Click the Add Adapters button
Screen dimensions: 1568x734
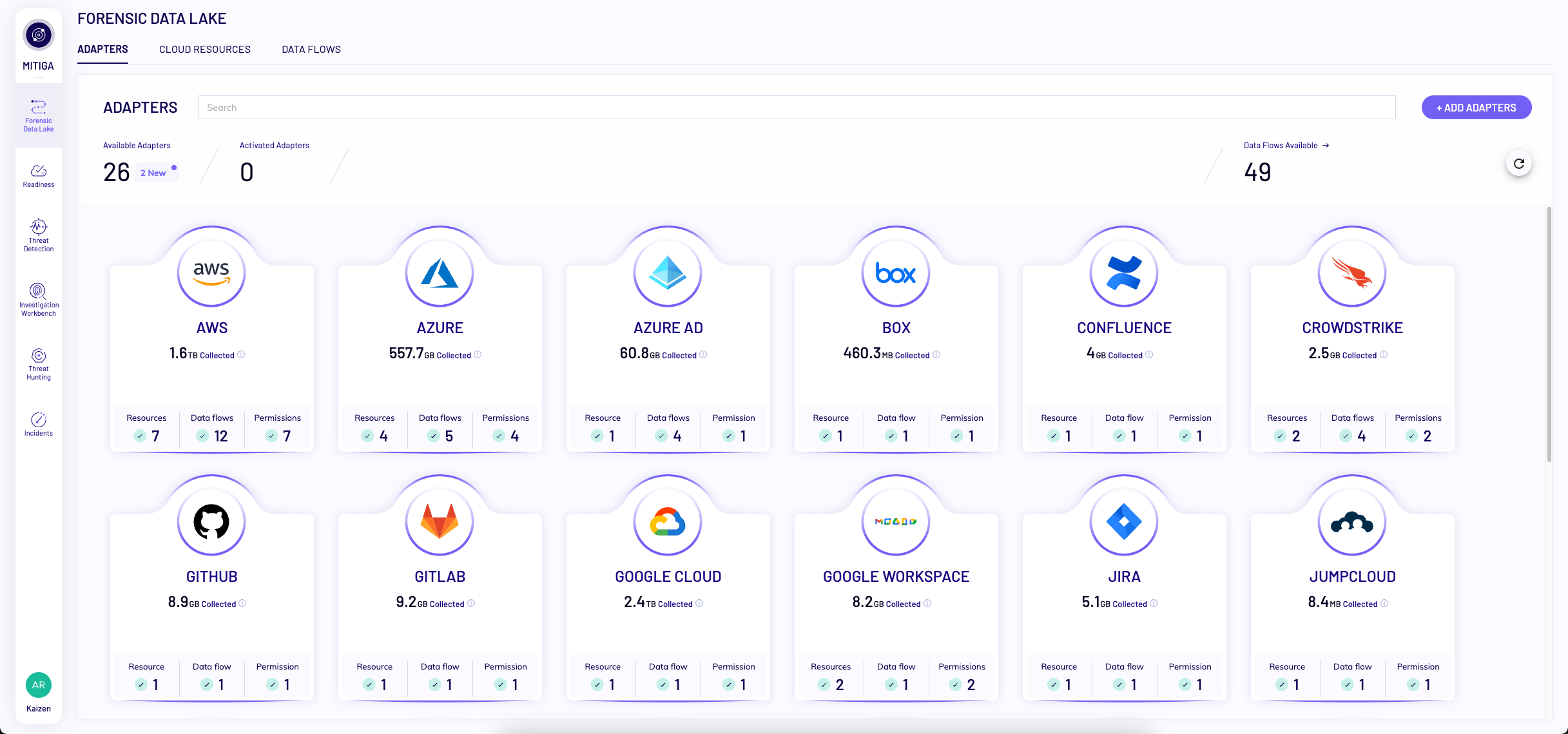[x=1476, y=108]
